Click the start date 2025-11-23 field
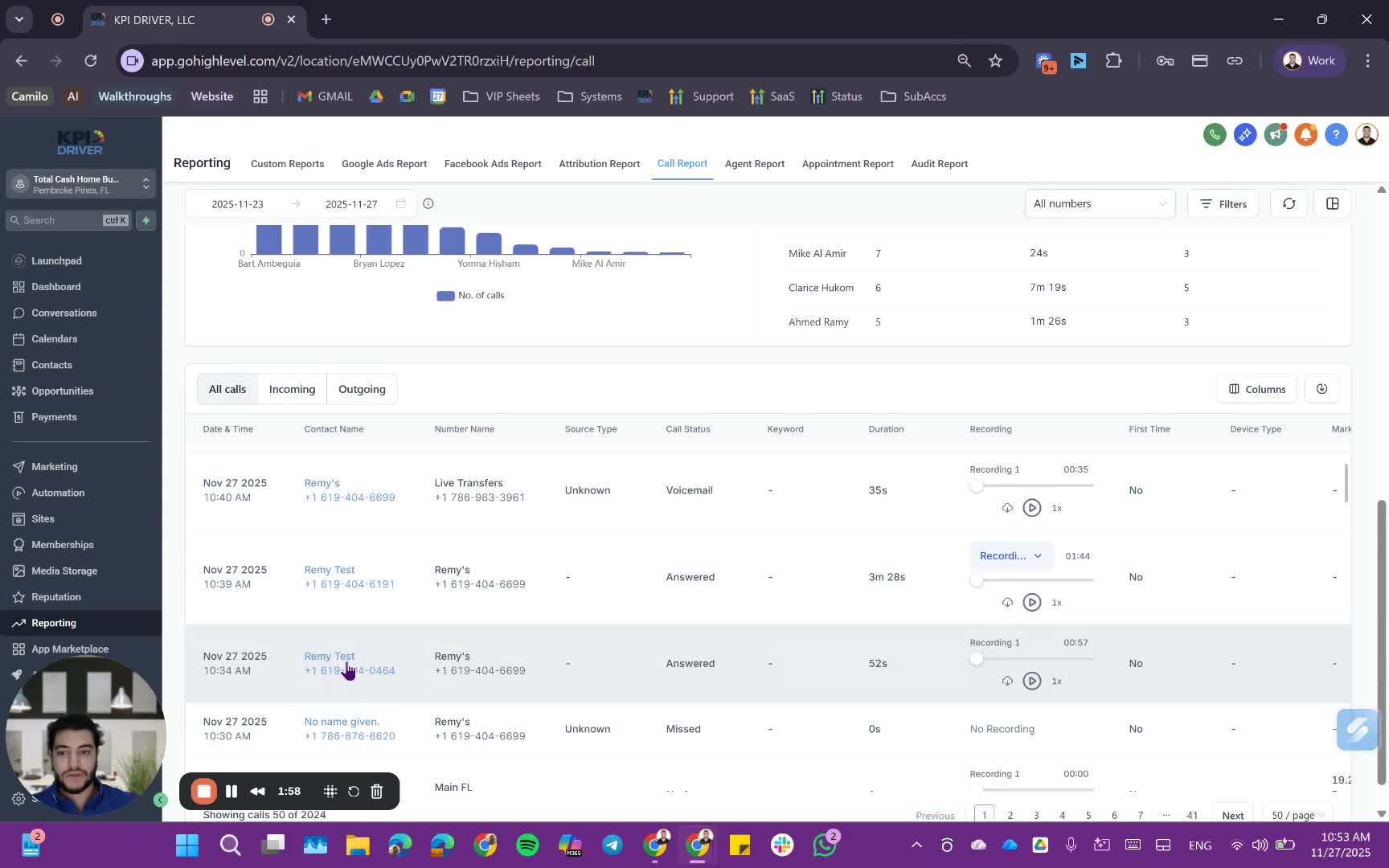This screenshot has width=1389, height=868. 237,204
